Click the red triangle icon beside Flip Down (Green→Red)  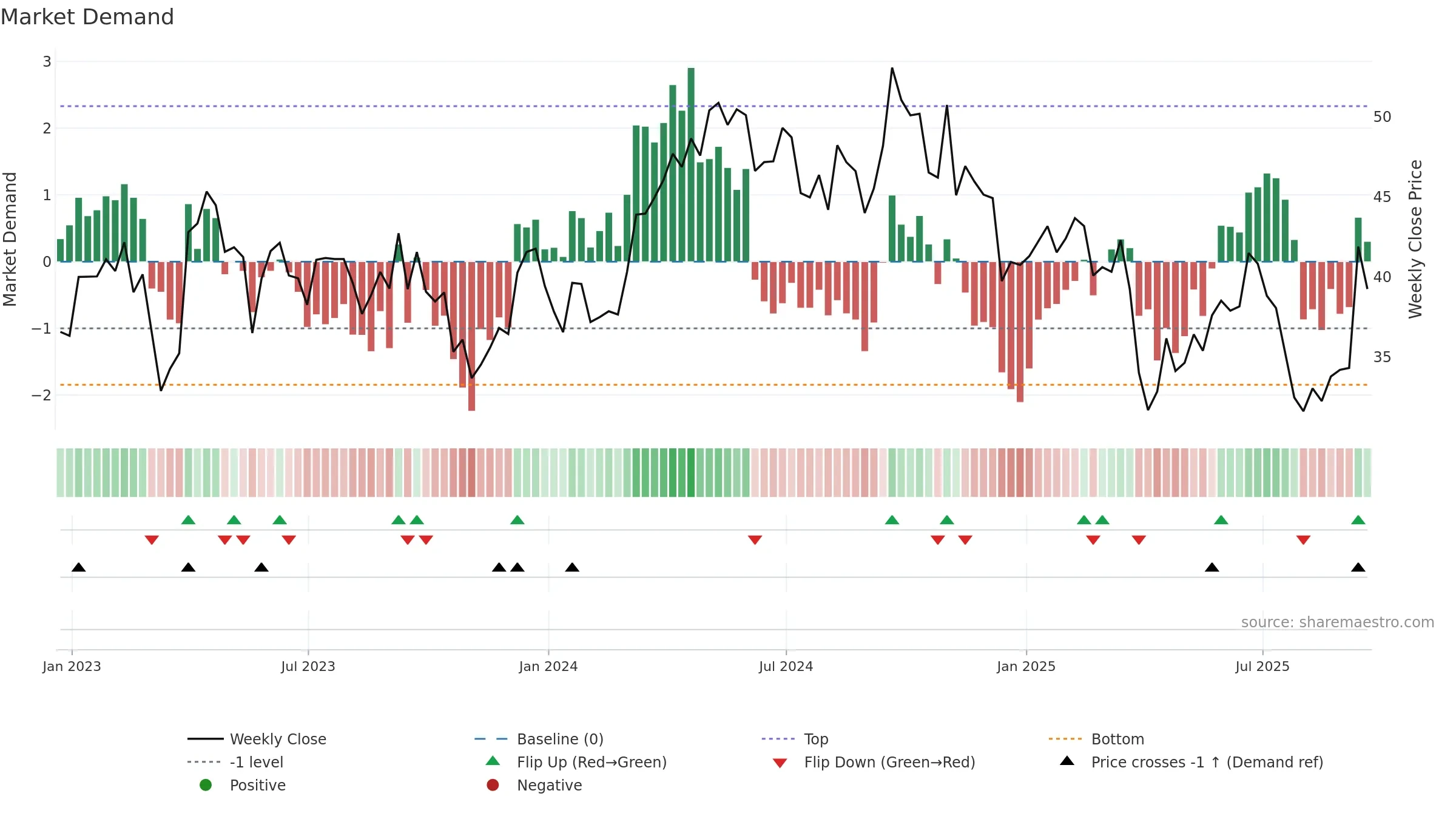coord(780,763)
